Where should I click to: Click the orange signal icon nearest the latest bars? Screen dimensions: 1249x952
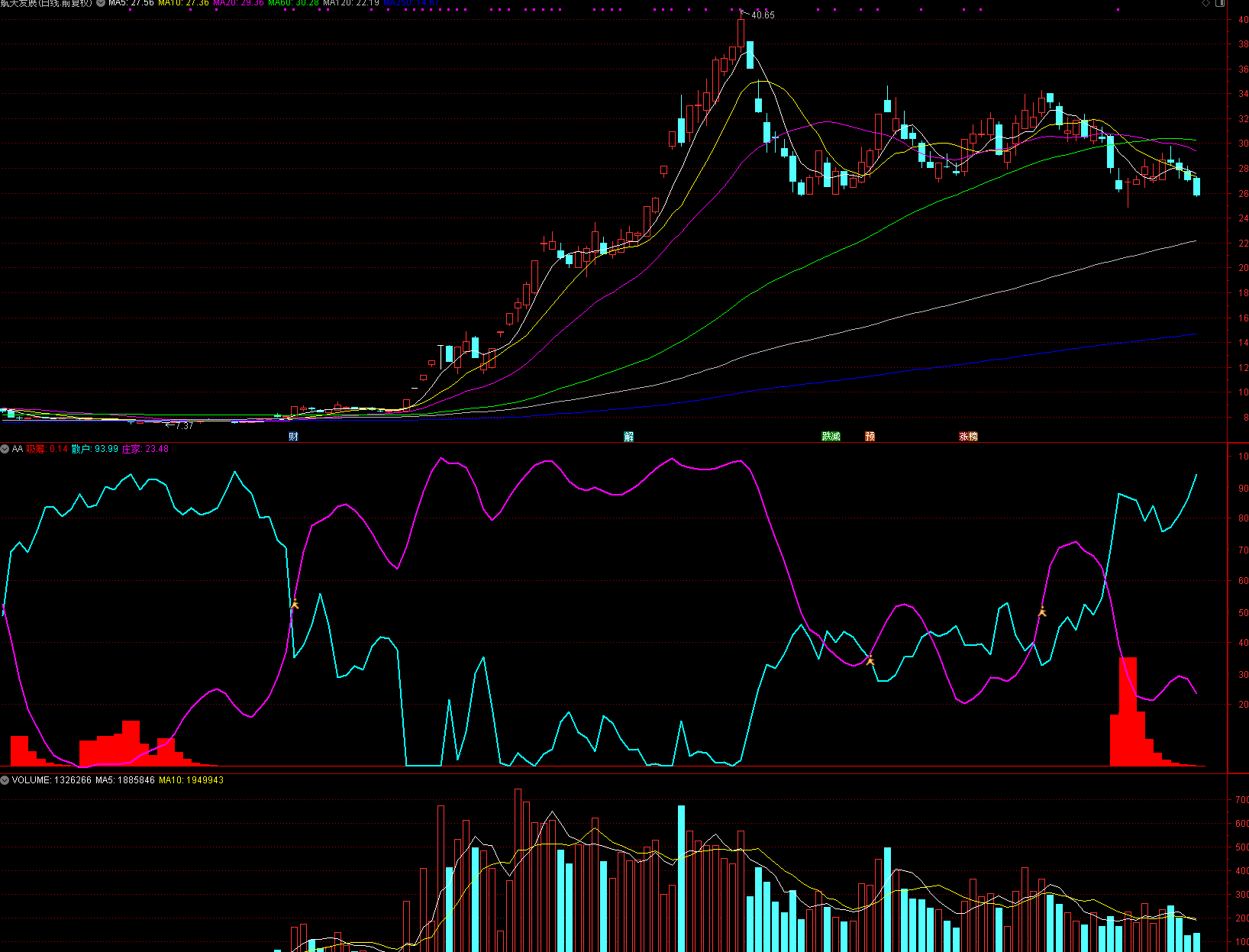click(x=1042, y=612)
